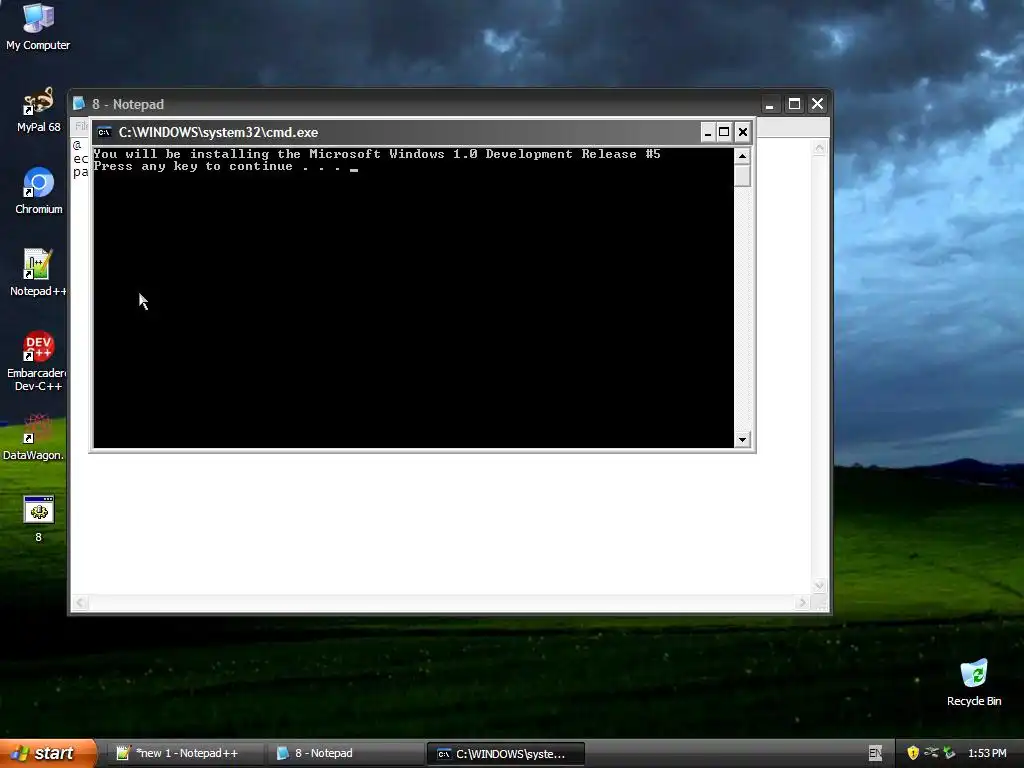Switch to the 8 - Notepad taskbar button
Image resolution: width=1024 pixels, height=768 pixels.
coord(347,753)
